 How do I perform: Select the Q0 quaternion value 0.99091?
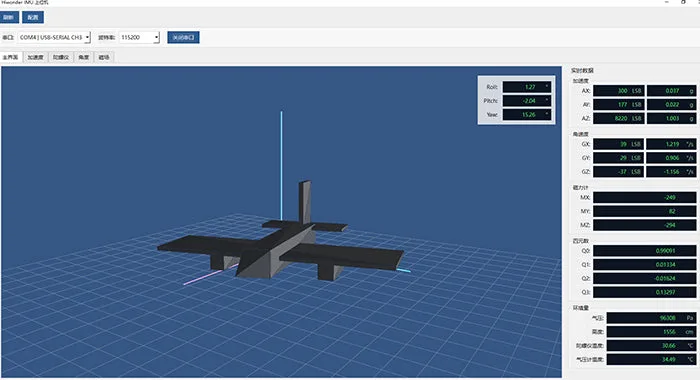click(645, 251)
